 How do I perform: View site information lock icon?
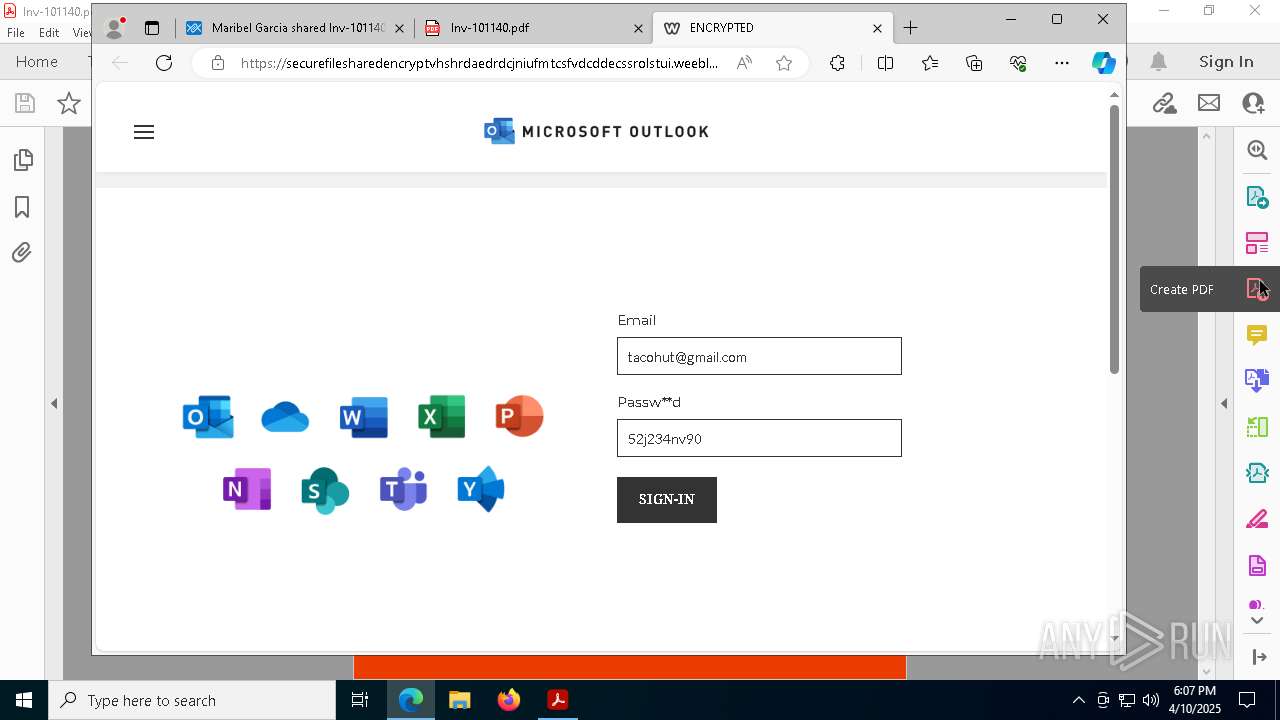coord(217,63)
